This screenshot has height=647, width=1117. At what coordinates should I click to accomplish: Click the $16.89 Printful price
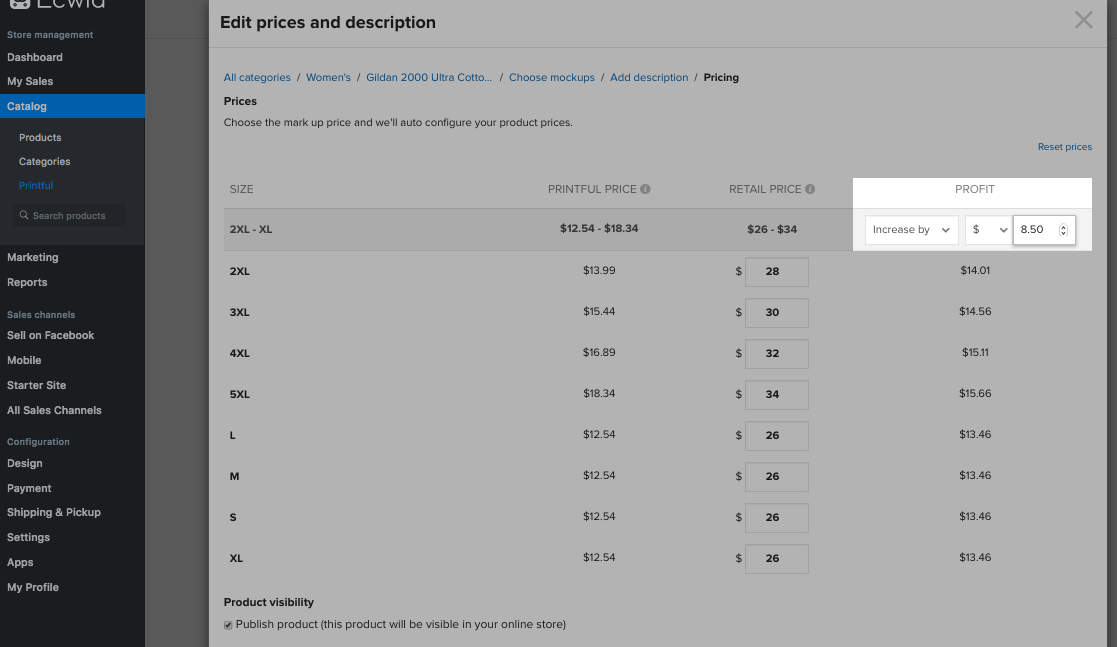[x=599, y=352]
